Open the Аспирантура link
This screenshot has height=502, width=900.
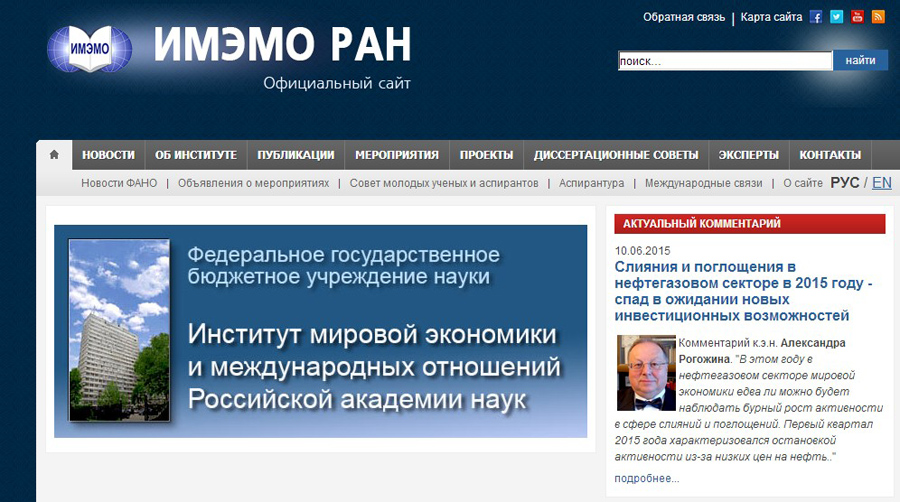(591, 183)
